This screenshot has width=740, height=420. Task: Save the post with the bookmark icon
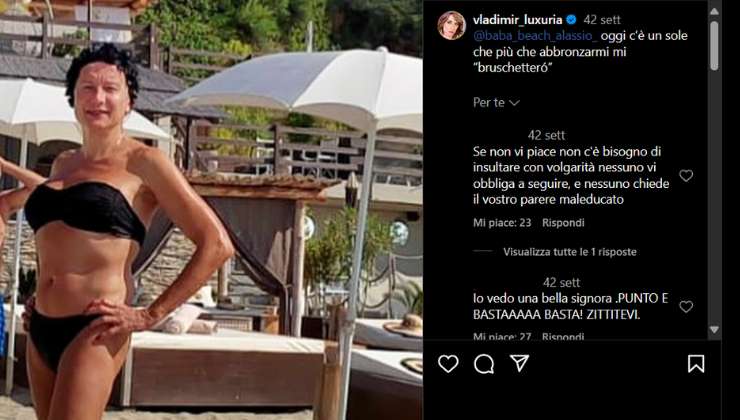coord(696,364)
